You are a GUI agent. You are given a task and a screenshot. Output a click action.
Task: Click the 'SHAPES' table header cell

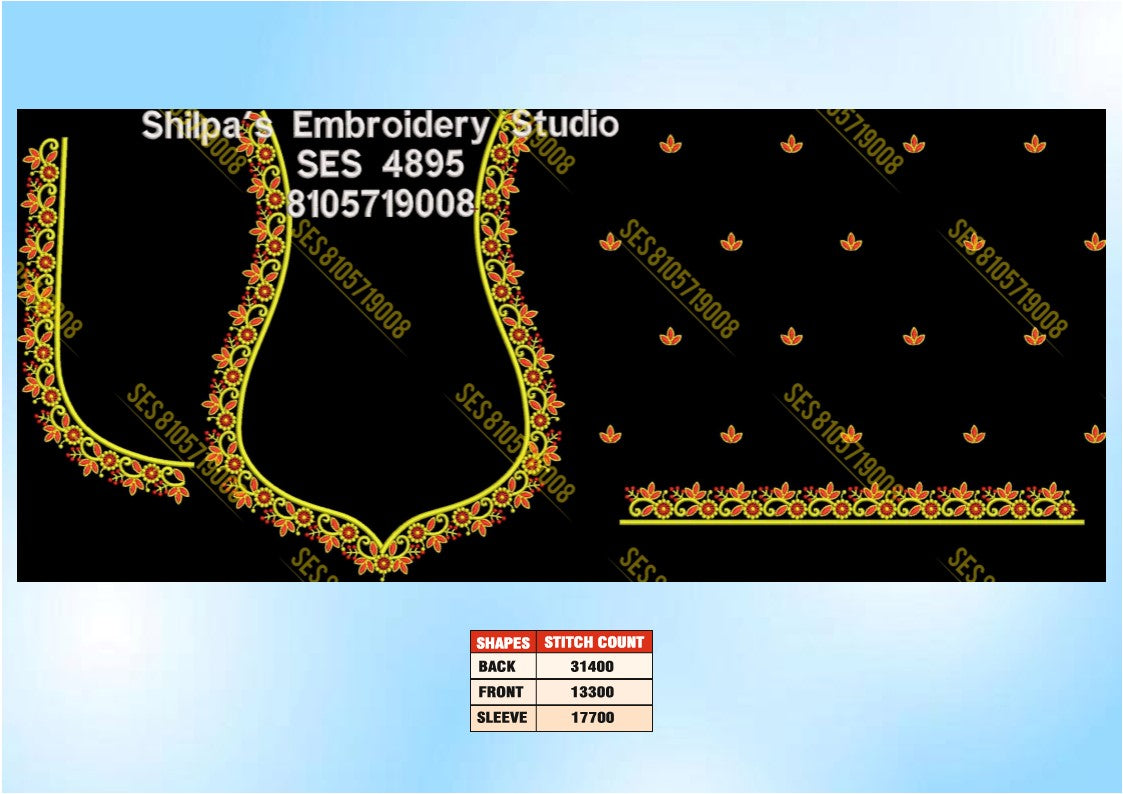(503, 642)
